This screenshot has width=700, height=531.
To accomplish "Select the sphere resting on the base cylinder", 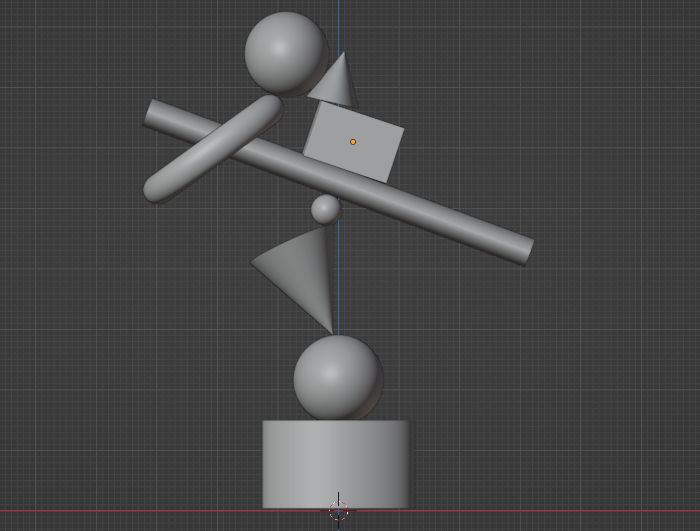I will click(x=338, y=378).
